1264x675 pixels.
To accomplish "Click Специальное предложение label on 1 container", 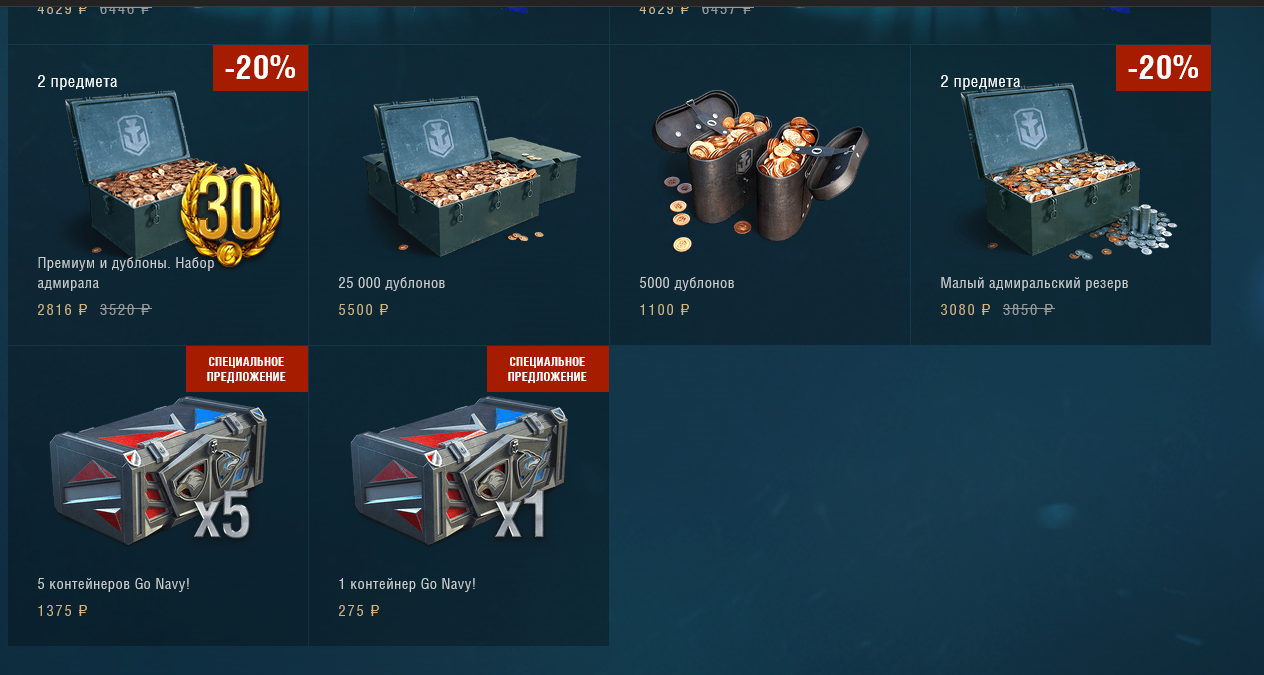I will coord(547,369).
